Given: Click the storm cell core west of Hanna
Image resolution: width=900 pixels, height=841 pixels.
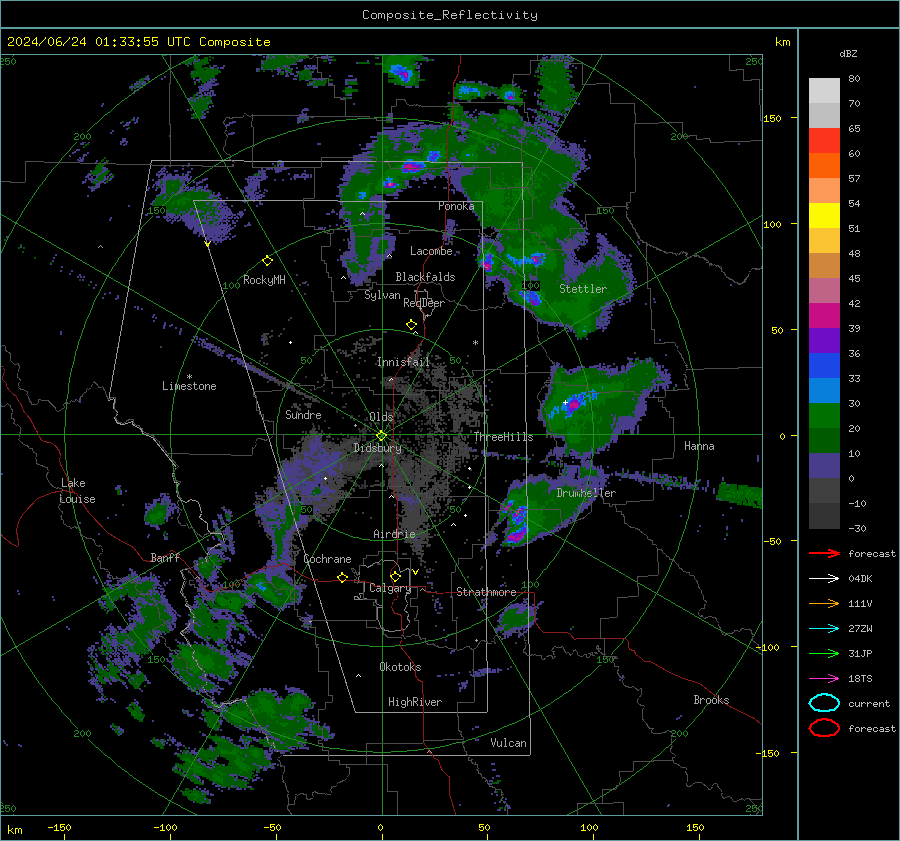Looking at the screenshot, I should (x=573, y=405).
